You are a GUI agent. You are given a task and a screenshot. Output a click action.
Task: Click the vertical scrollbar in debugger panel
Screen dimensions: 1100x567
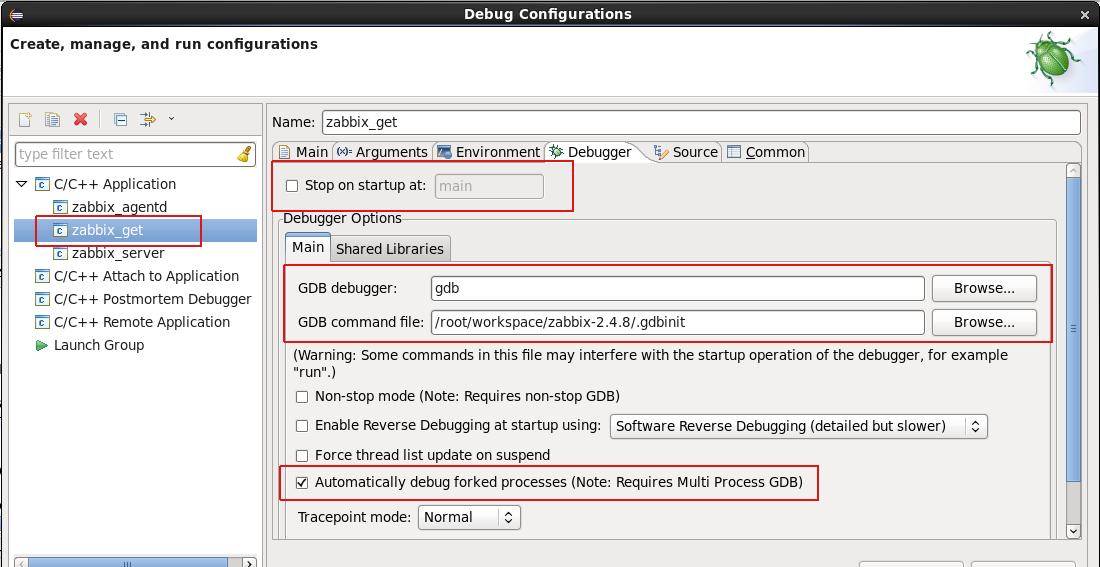1073,329
